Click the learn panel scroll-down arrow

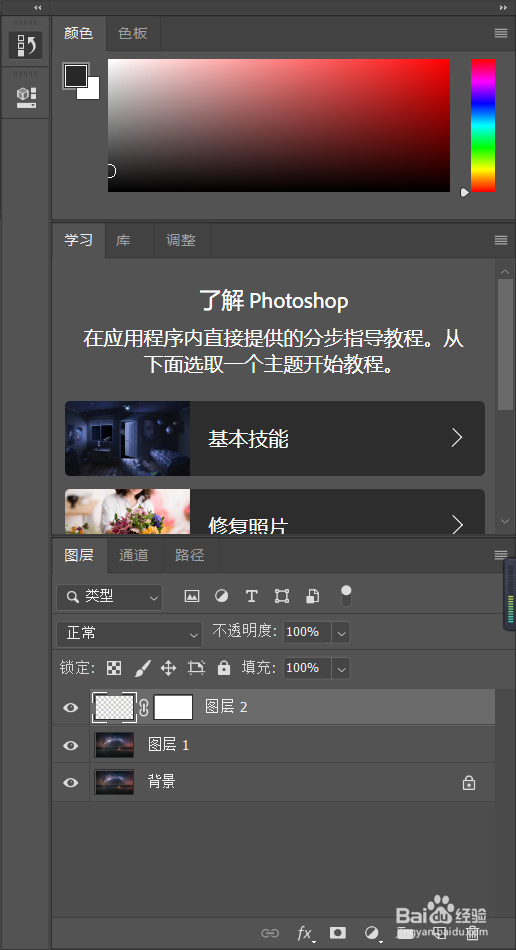[505, 520]
